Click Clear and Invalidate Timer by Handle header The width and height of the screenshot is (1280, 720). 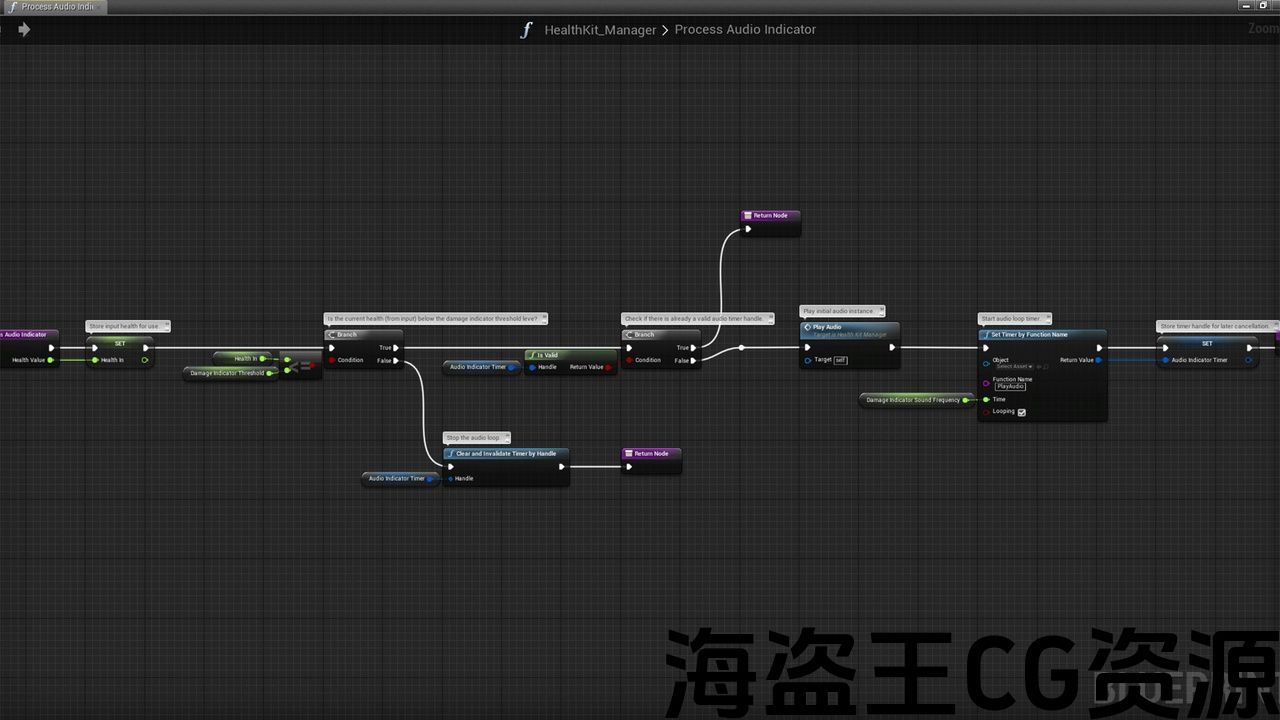tap(506, 454)
